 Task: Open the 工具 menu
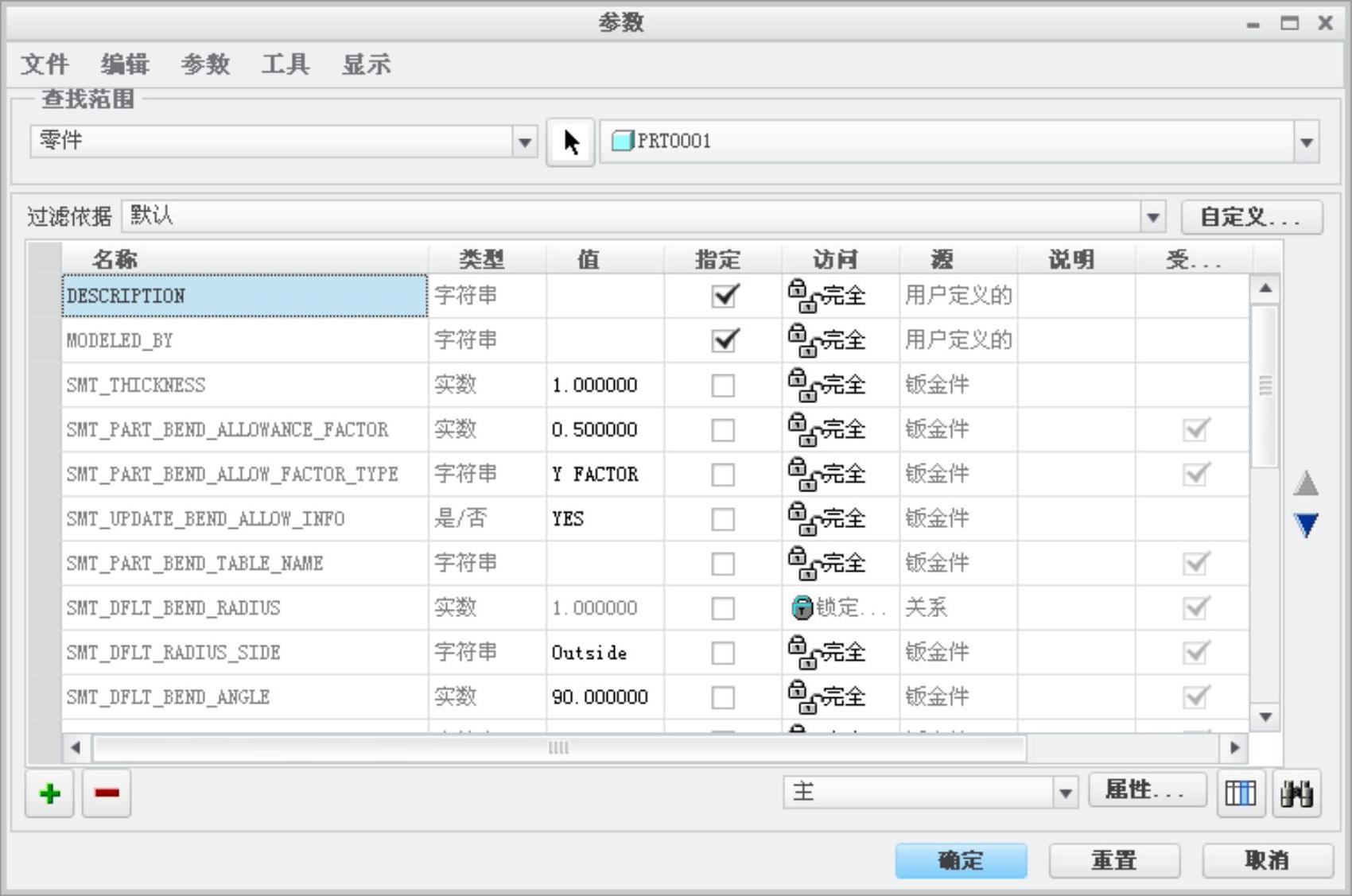tap(286, 64)
